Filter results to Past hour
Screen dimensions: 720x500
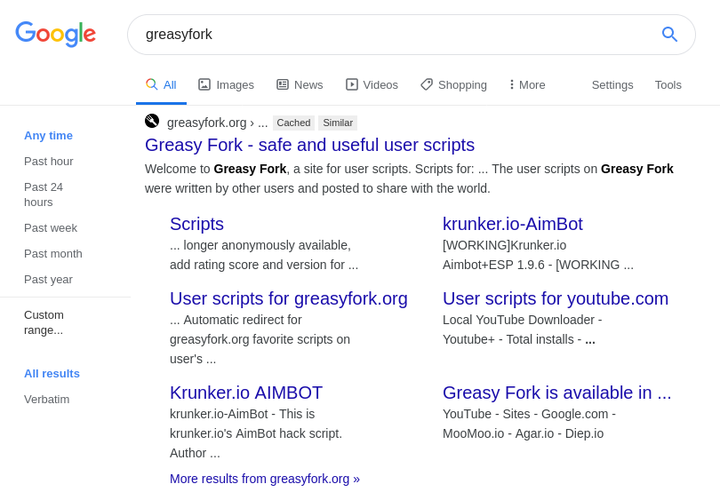click(49, 161)
